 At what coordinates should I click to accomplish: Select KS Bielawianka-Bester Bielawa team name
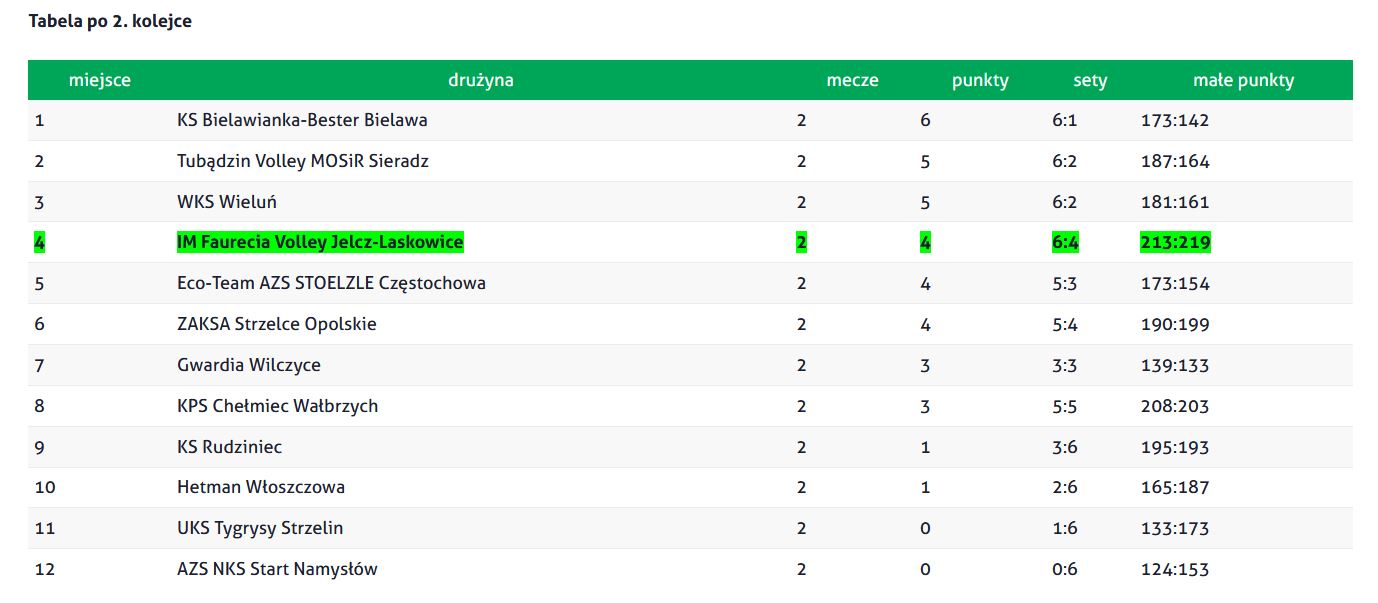click(x=302, y=120)
